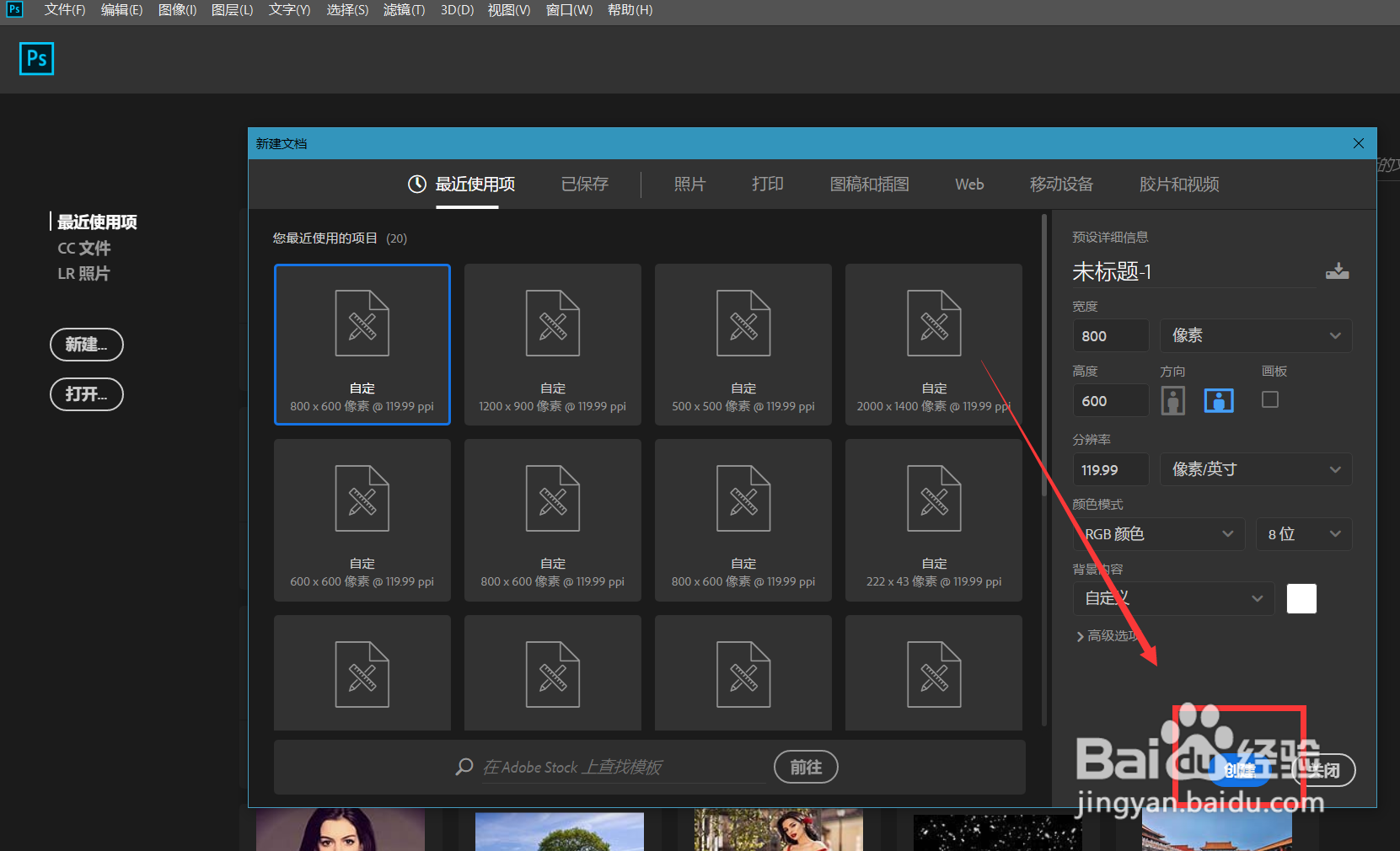Close the 新建文档 dialog with X
The width and height of the screenshot is (1400, 851).
[x=1358, y=143]
